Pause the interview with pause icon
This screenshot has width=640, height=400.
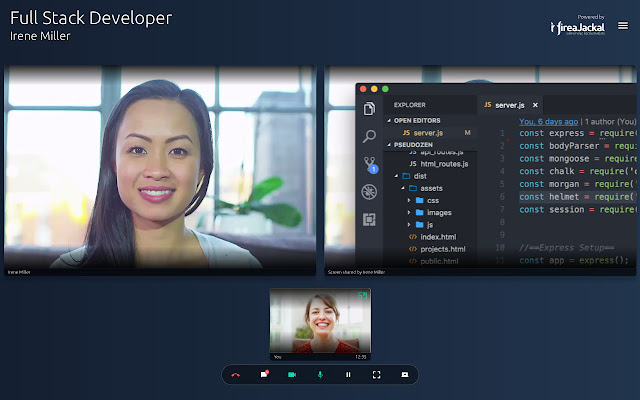pyautogui.click(x=348, y=374)
